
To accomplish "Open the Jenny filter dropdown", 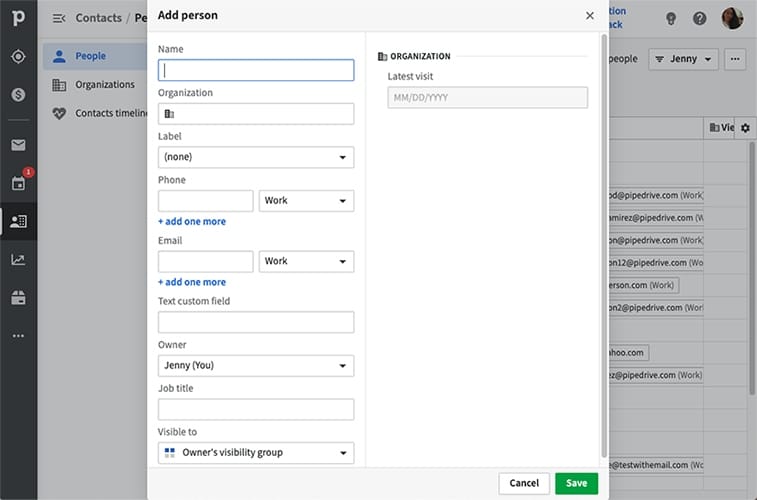I will pos(683,59).
